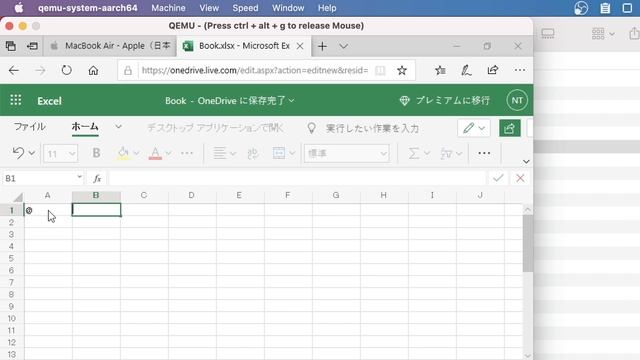Open browser settings and more menu
This screenshot has width=640, height=360.
click(520, 70)
